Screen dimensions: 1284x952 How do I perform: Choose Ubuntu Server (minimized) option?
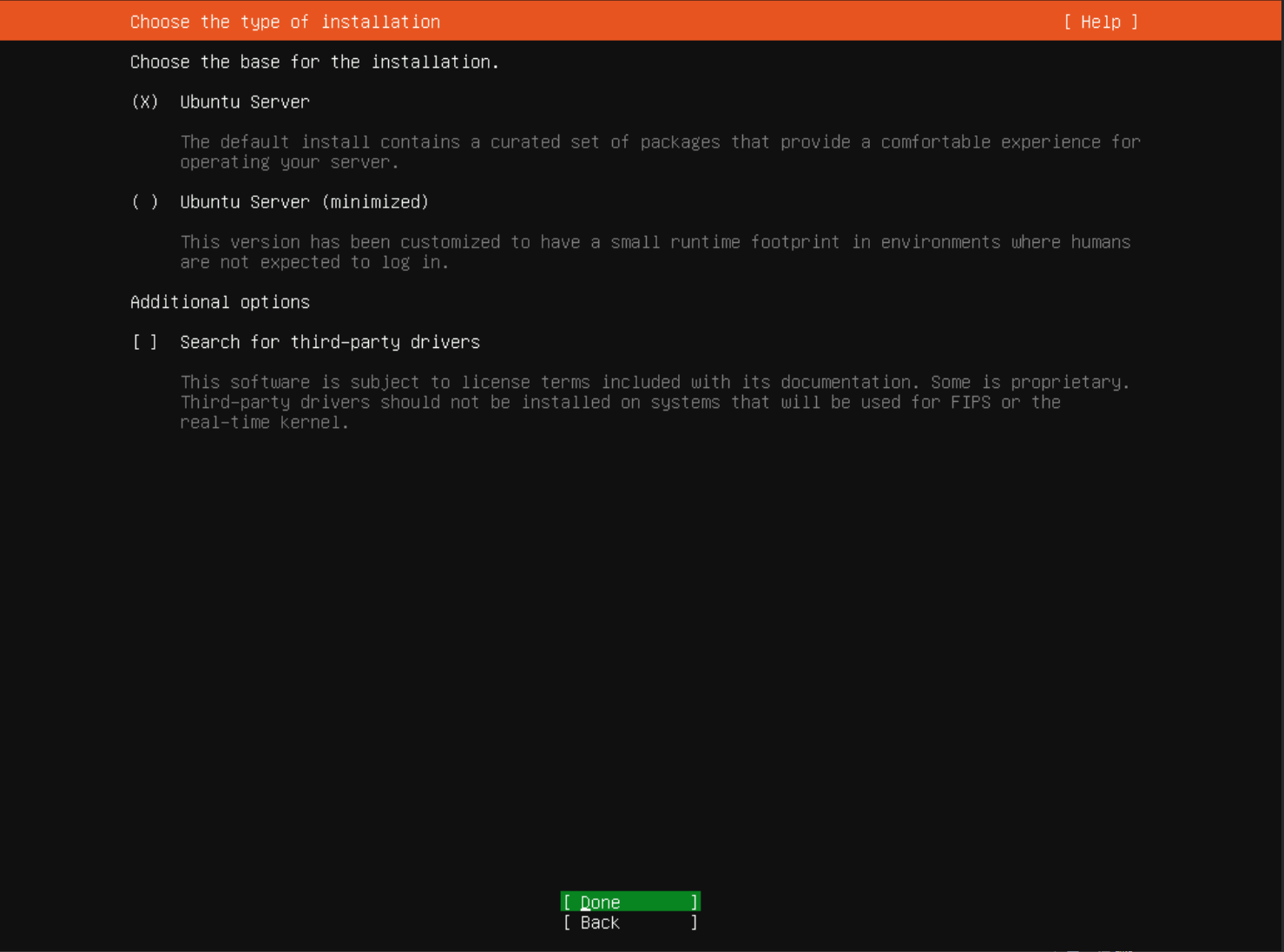point(145,201)
